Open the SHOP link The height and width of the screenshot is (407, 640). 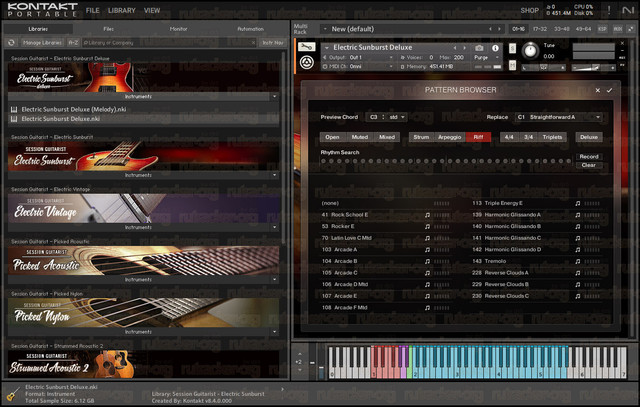[x=529, y=10]
